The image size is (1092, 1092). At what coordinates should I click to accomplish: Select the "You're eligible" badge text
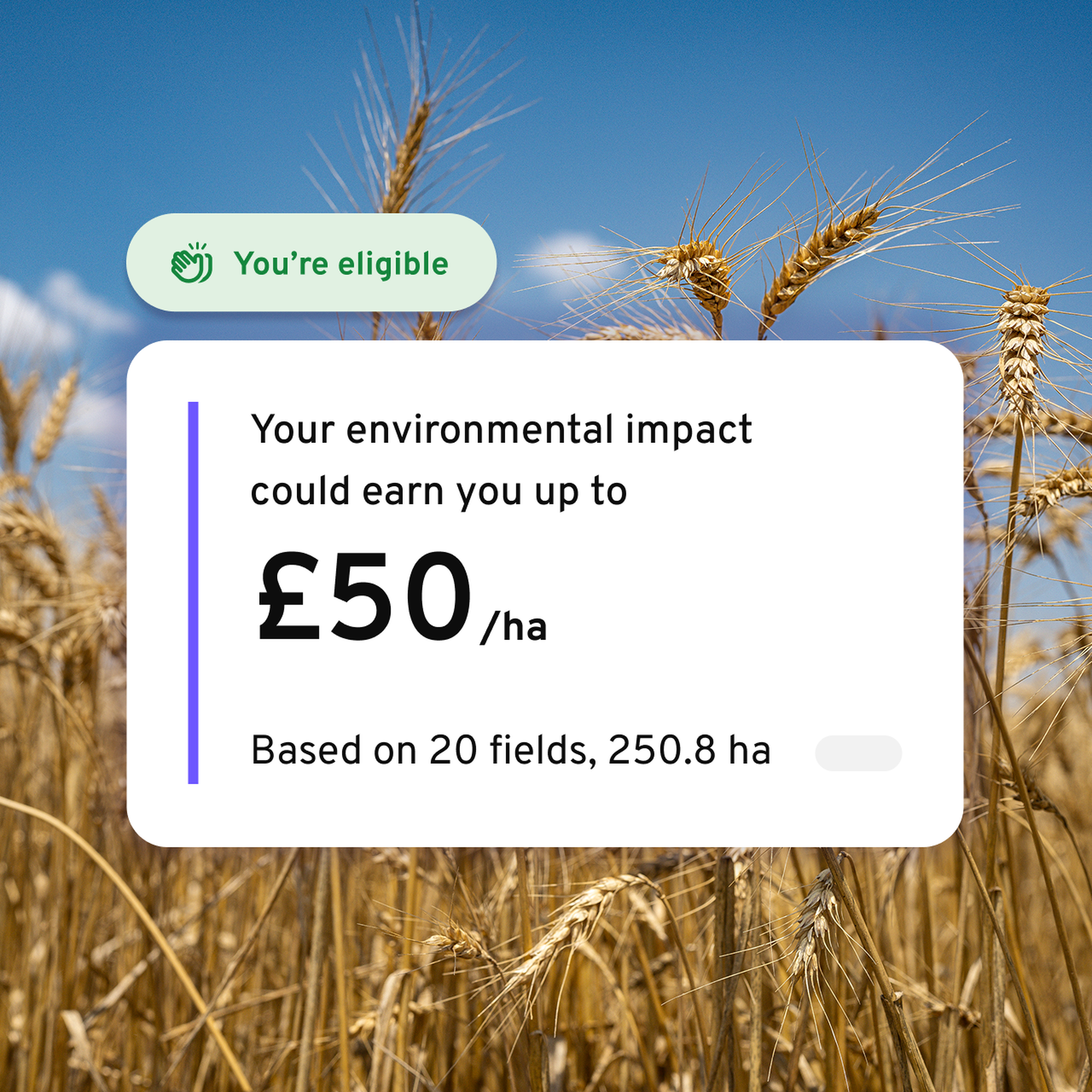[x=341, y=263]
